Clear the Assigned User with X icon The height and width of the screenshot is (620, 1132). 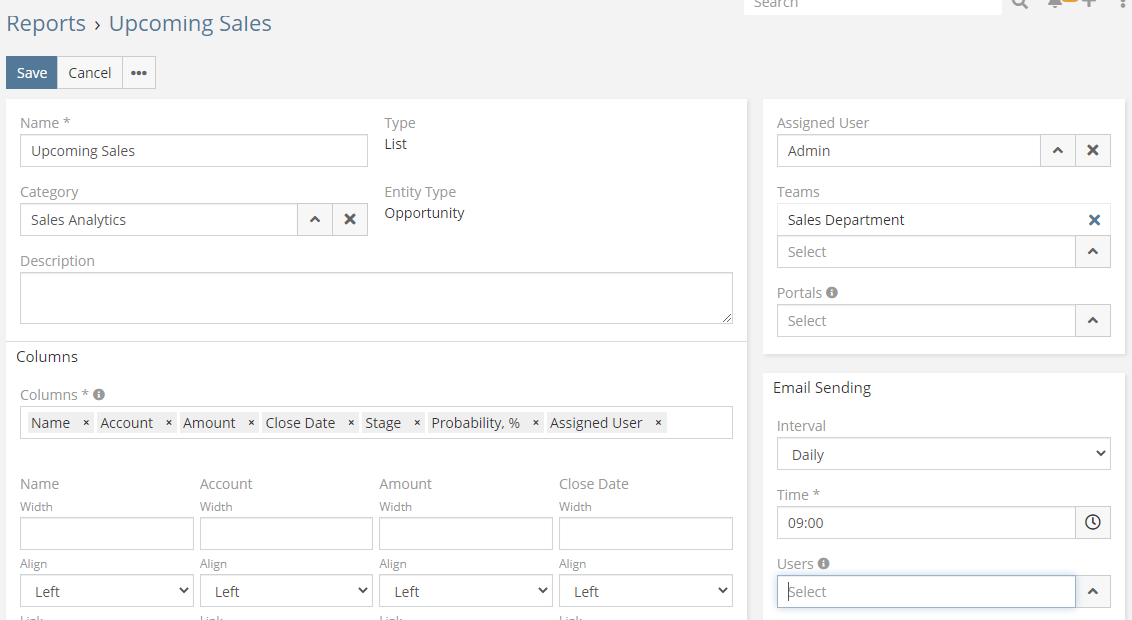coord(1093,151)
